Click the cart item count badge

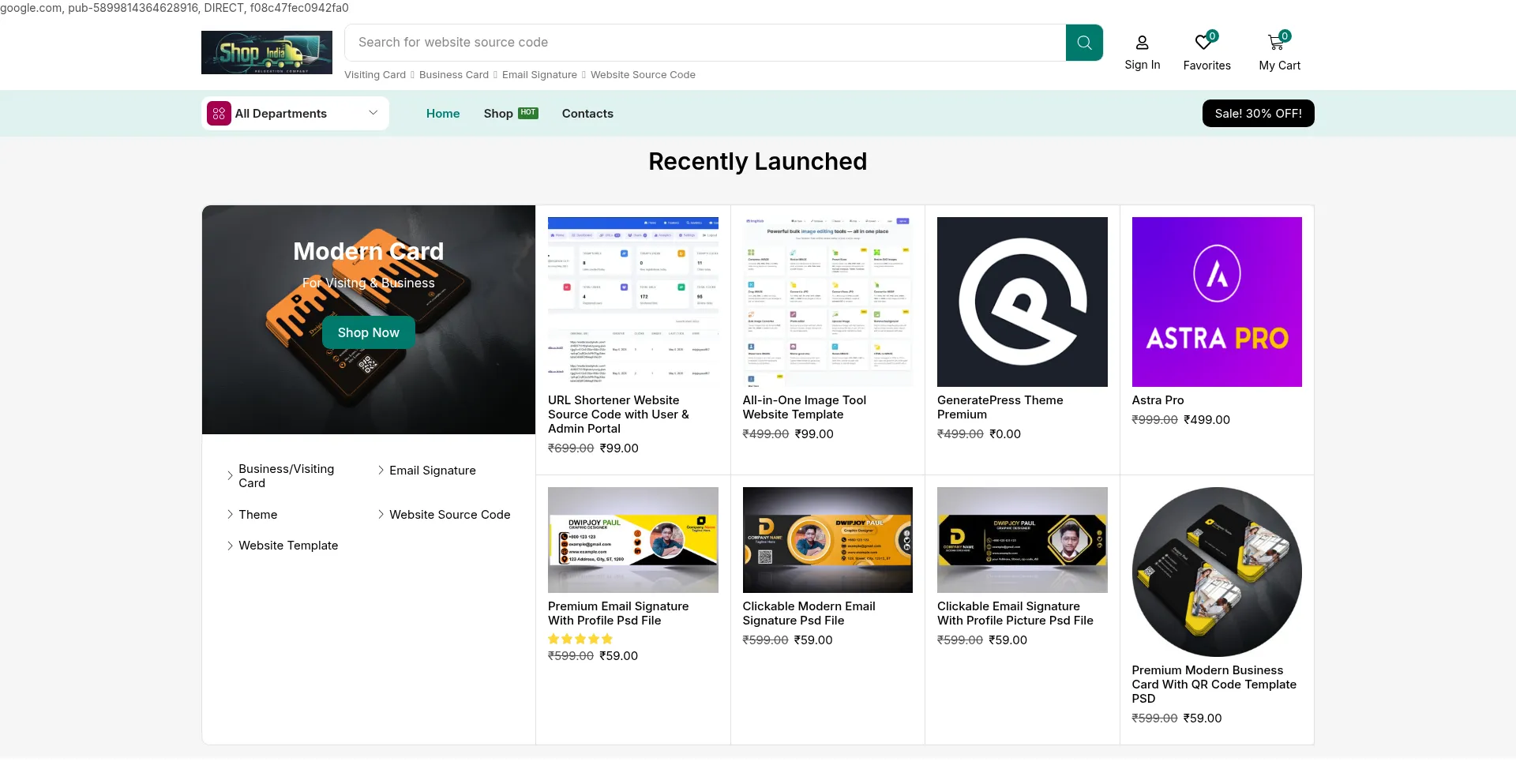click(x=1285, y=36)
